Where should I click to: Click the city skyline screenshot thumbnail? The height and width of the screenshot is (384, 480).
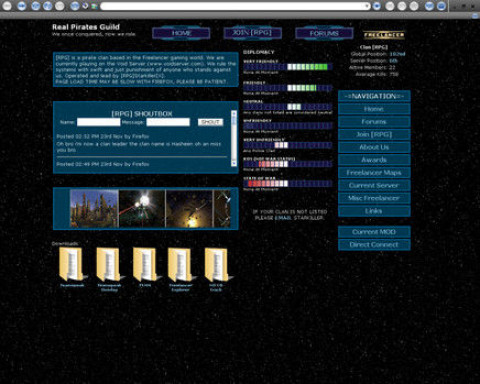pos(94,209)
